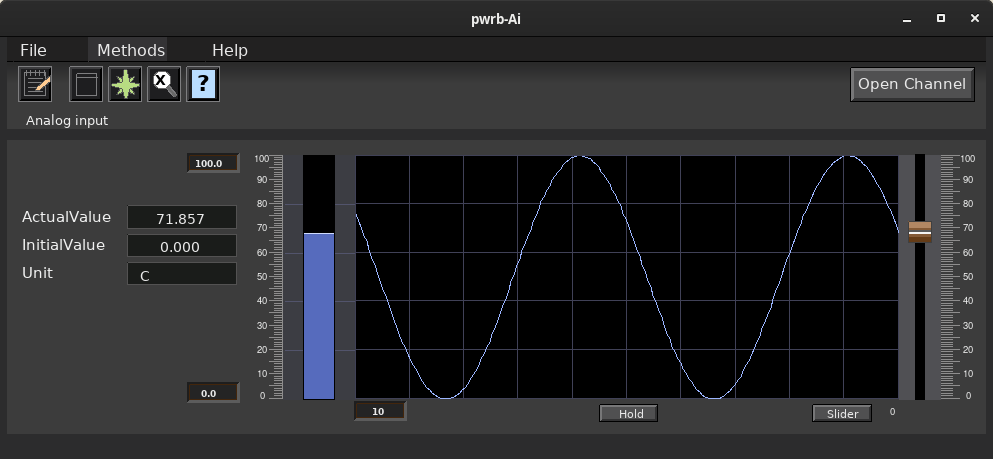Click the magnifier with X icon
This screenshot has width=993, height=459.
(164, 85)
